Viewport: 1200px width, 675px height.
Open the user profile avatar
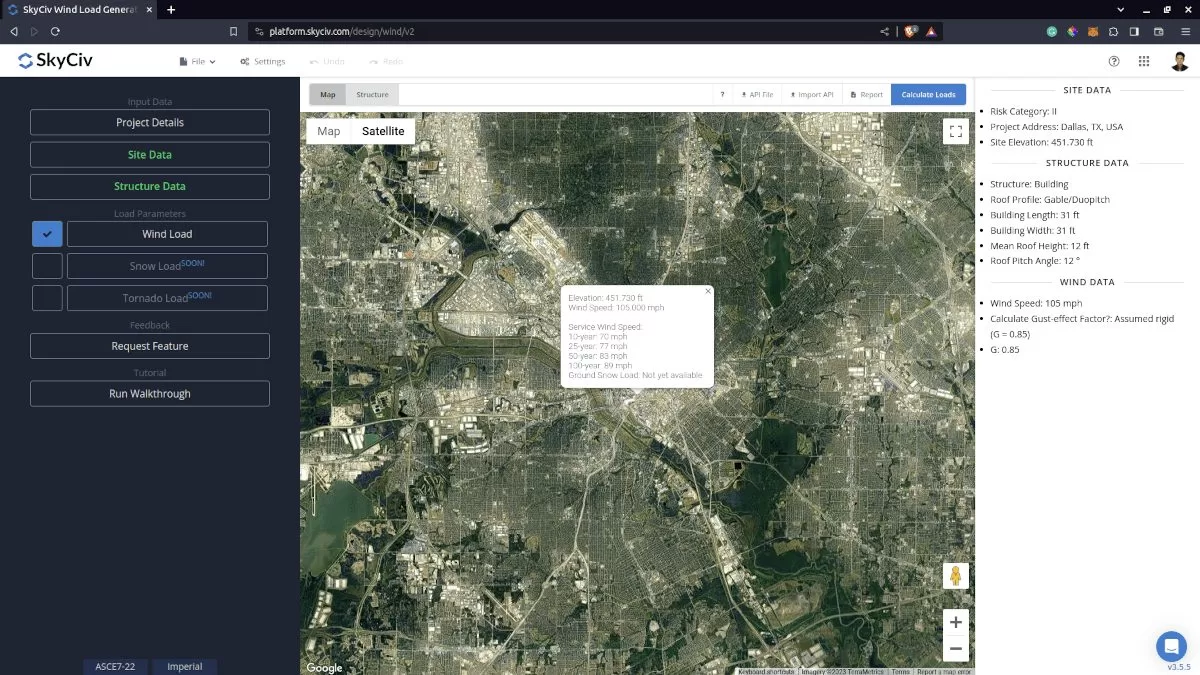(1180, 61)
